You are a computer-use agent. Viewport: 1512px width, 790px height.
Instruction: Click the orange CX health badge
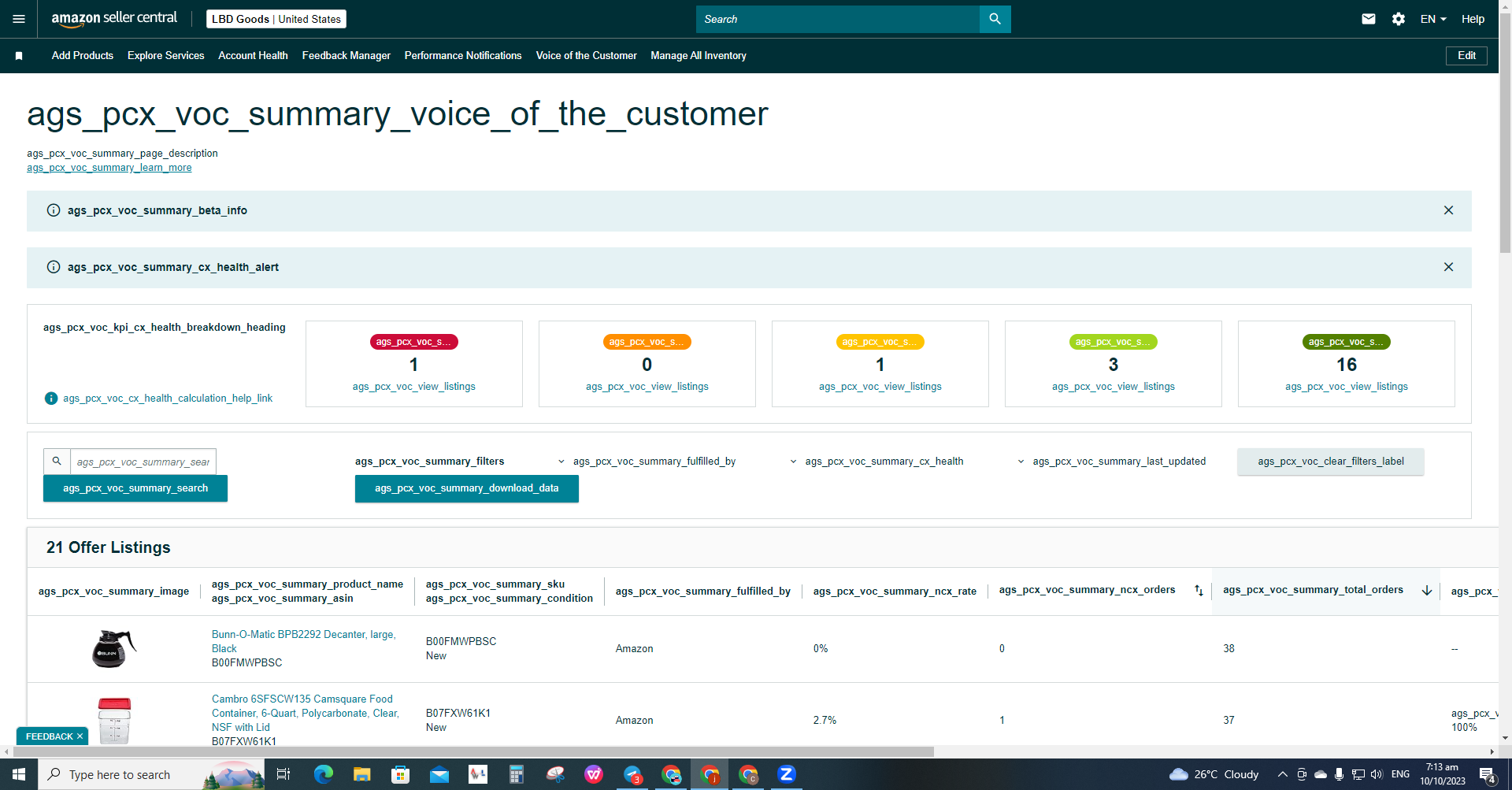[647, 342]
